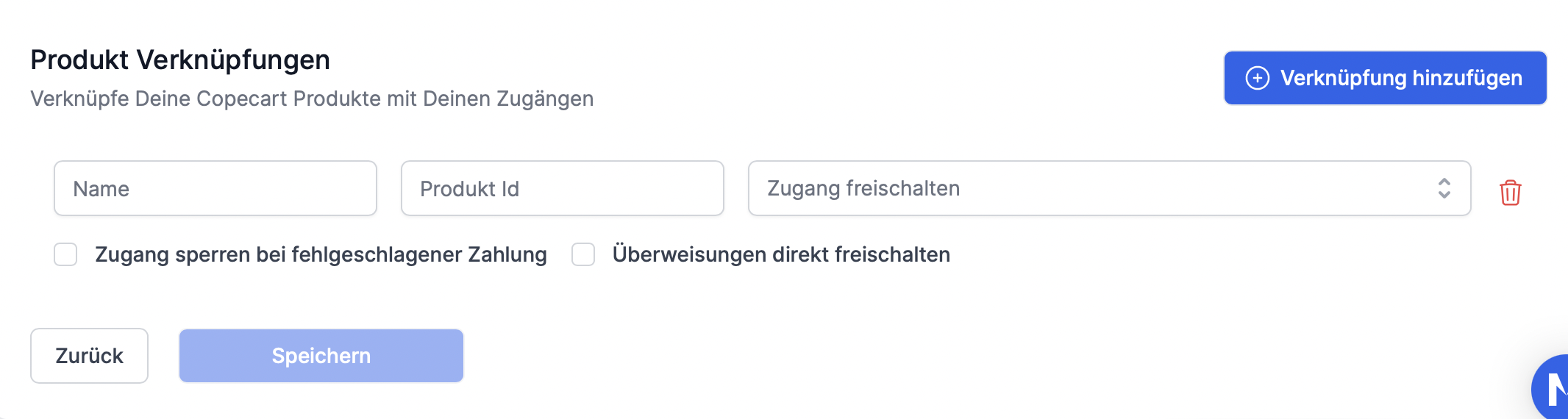
Task: Click the subtitle about Copecart Produkte
Action: click(312, 99)
